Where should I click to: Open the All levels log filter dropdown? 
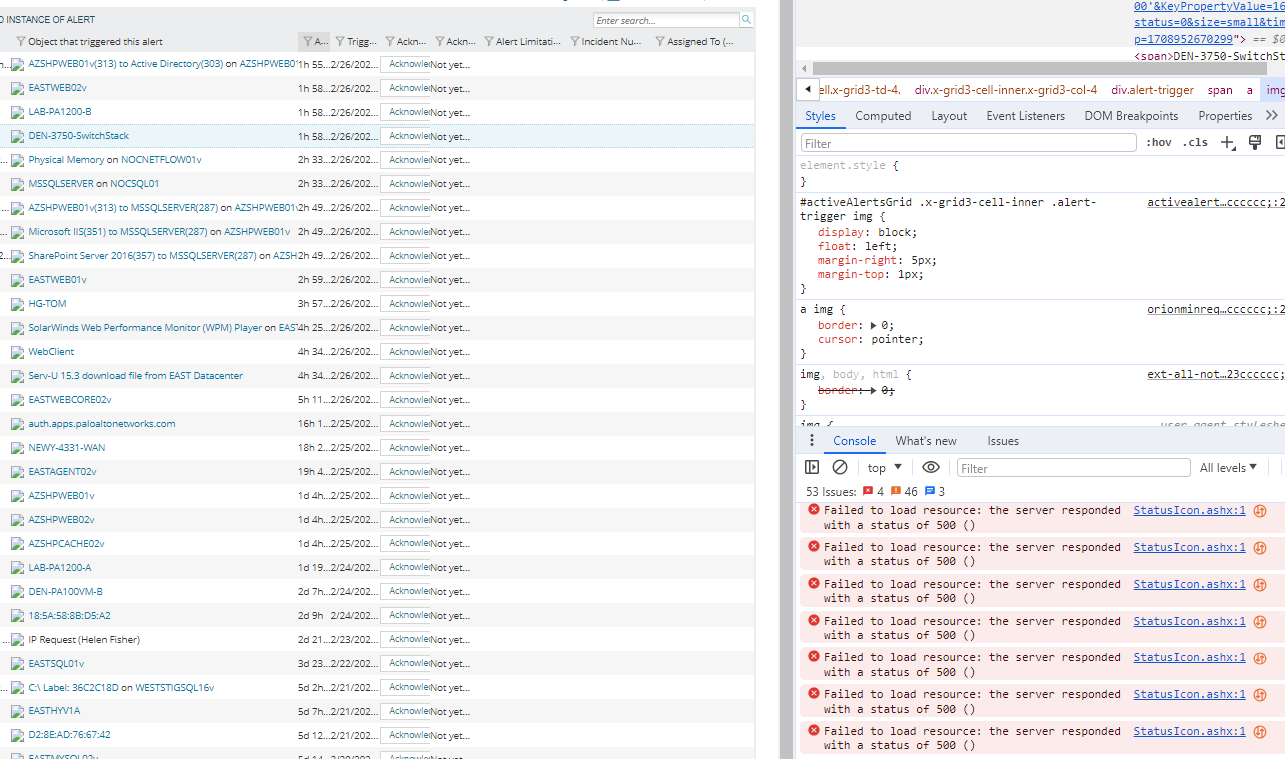1227,468
